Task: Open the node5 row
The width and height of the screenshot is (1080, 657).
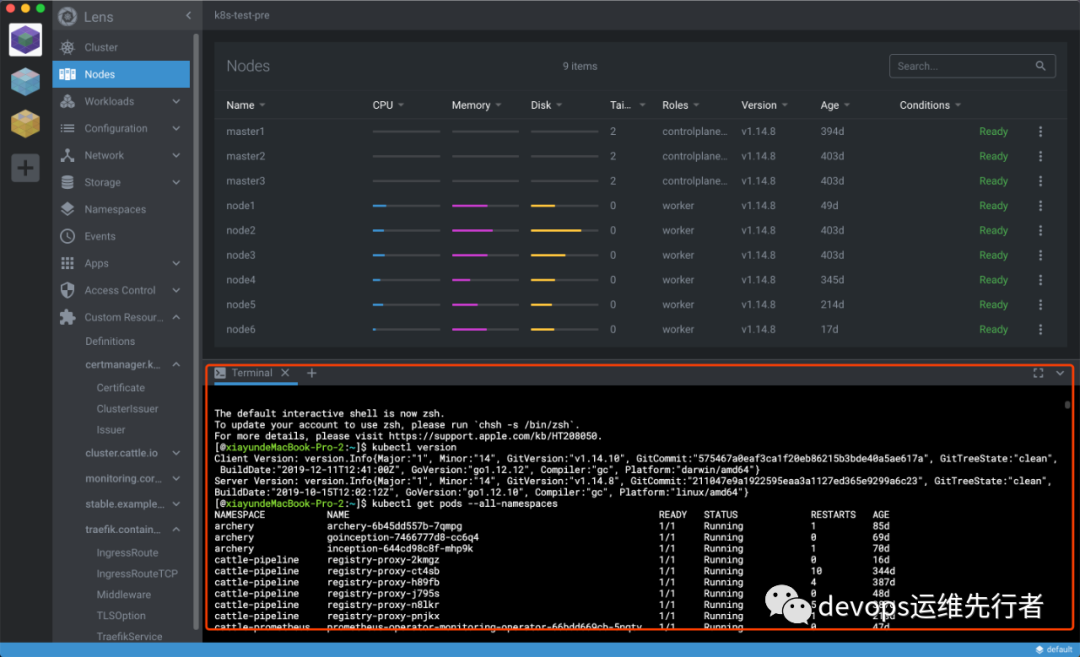Action: 641,305
